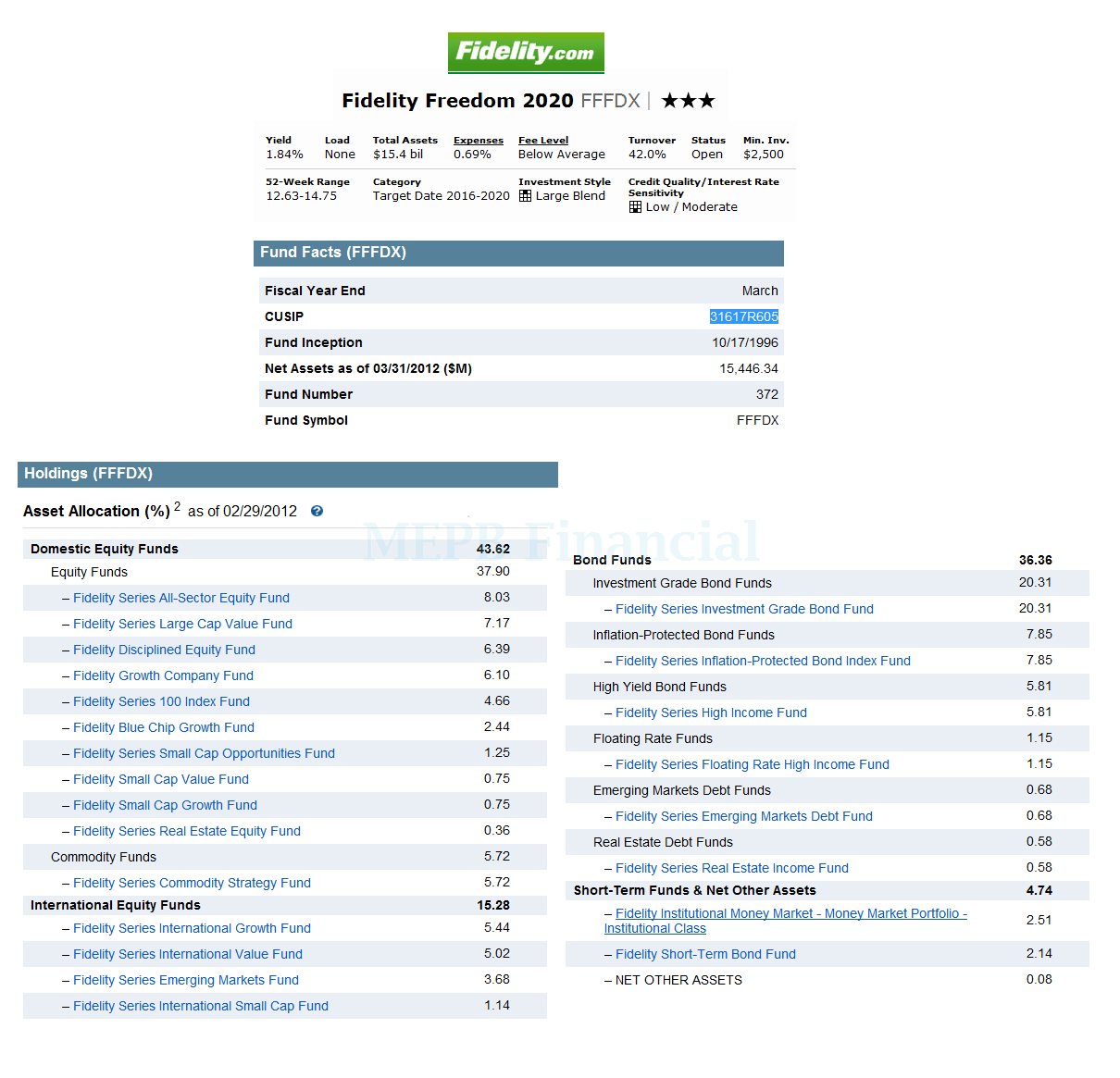Viewport: 1120px width, 1078px height.
Task: Click the Fund Inception date 10/17/1996
Action: pos(745,342)
